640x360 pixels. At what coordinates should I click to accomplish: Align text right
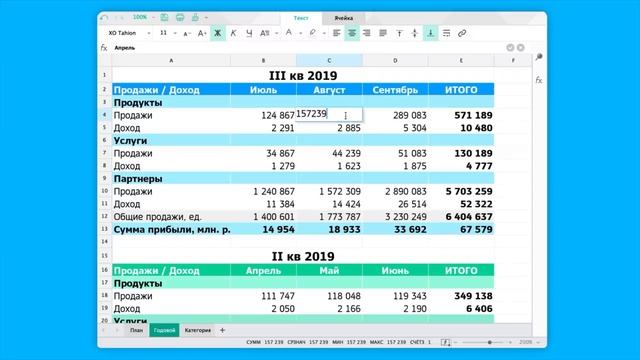pos(367,33)
